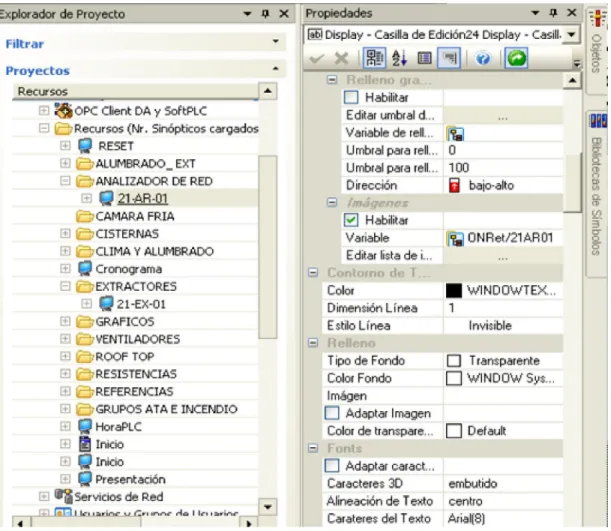
Task: Click the Presentación screen icon
Action: (x=85, y=479)
